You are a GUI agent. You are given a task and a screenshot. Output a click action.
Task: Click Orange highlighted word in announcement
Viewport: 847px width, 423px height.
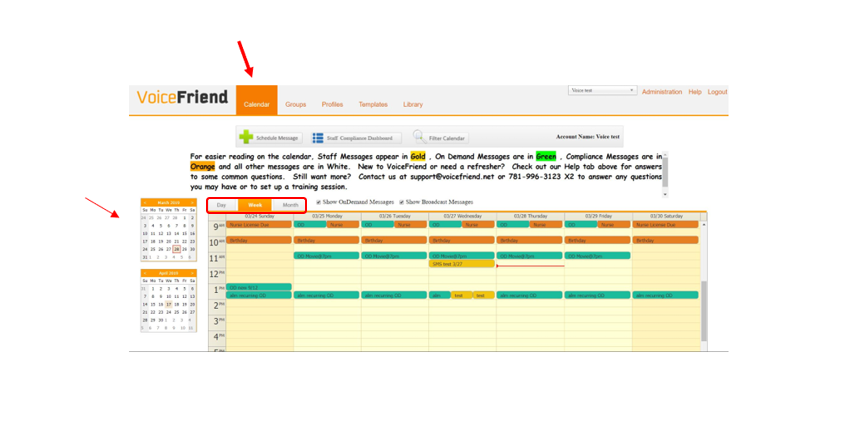point(203,166)
